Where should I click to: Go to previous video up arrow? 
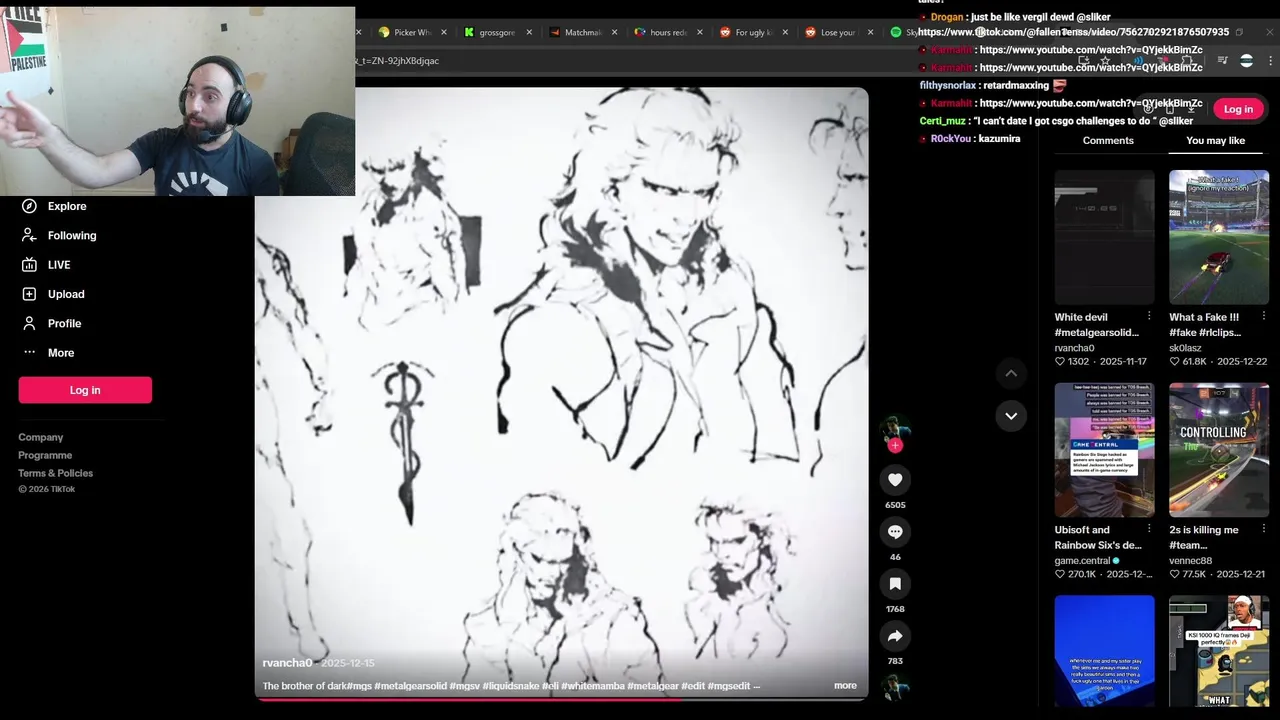[1011, 373]
